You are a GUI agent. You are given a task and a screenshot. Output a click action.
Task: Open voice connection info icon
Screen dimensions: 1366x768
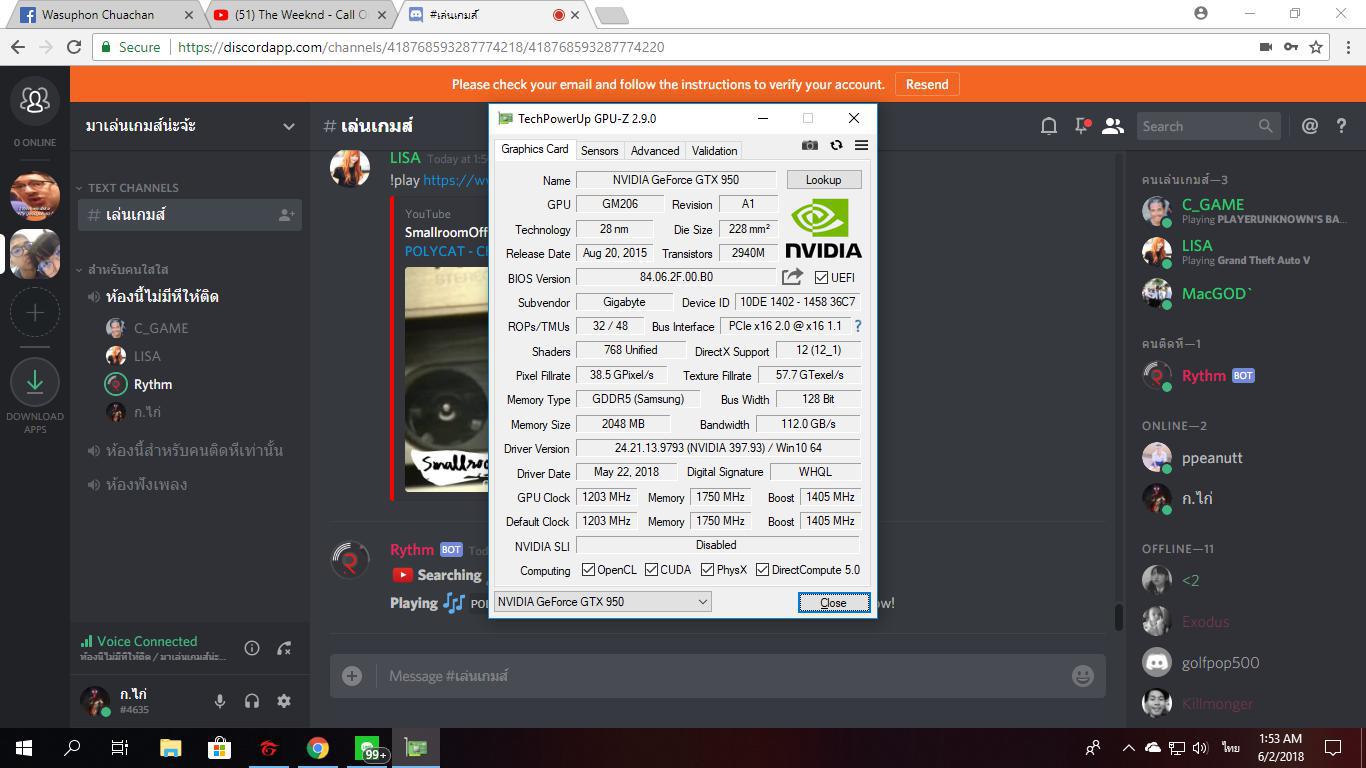pos(252,648)
